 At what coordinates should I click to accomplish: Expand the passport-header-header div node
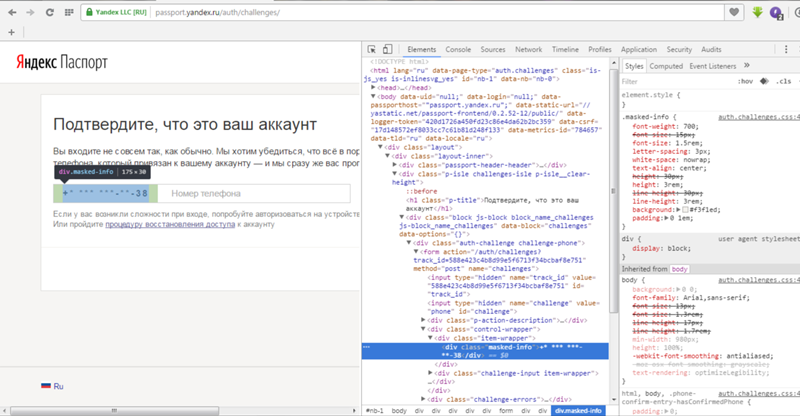coord(394,165)
